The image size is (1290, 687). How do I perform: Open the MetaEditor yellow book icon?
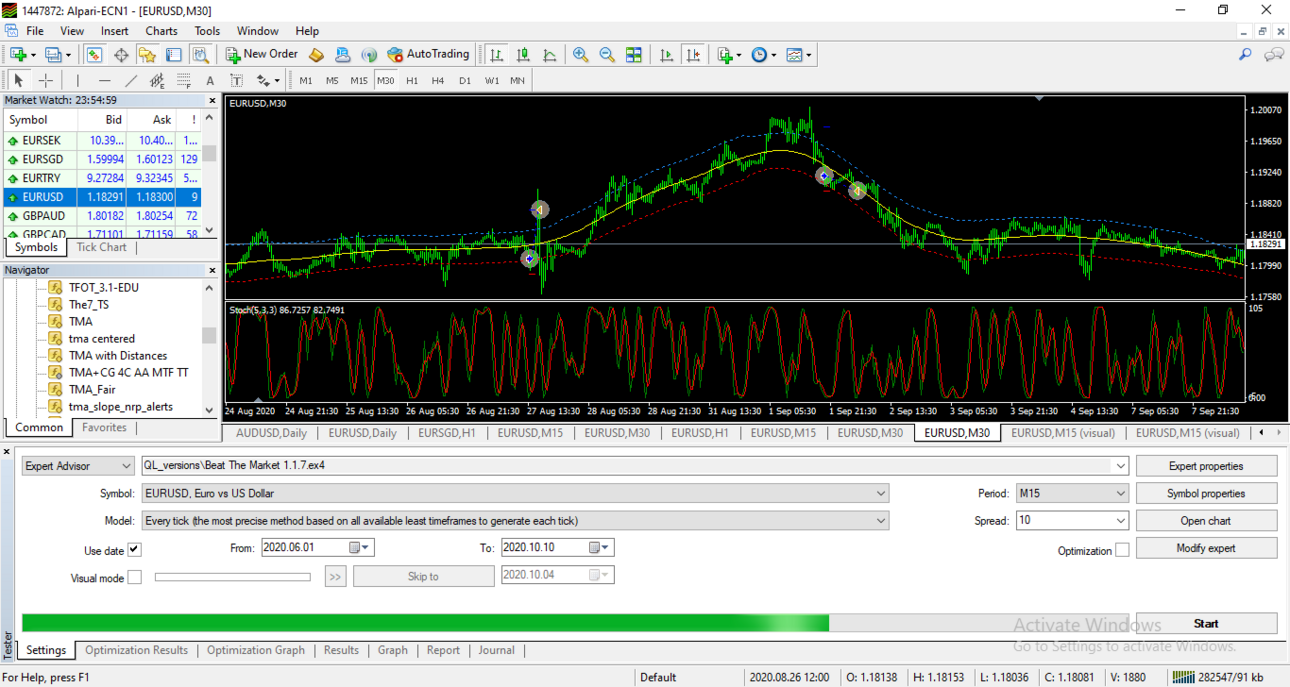(x=316, y=55)
